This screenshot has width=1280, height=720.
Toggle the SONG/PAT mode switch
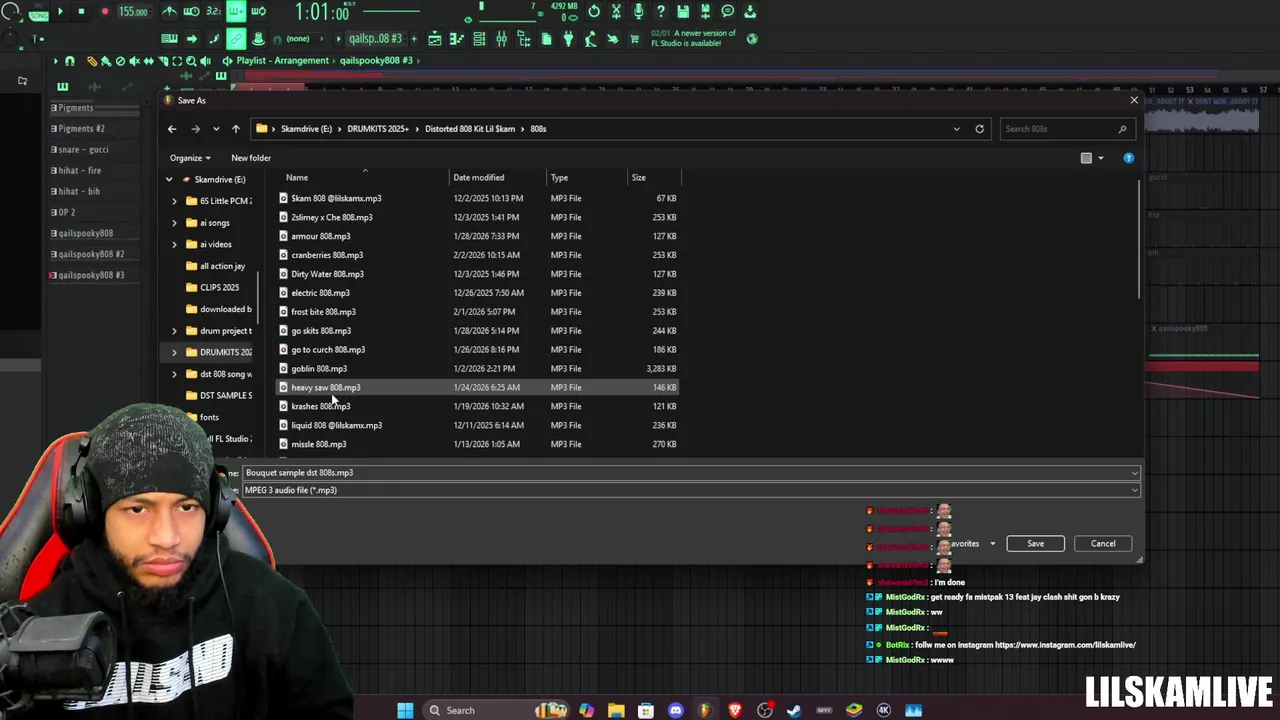(38, 12)
